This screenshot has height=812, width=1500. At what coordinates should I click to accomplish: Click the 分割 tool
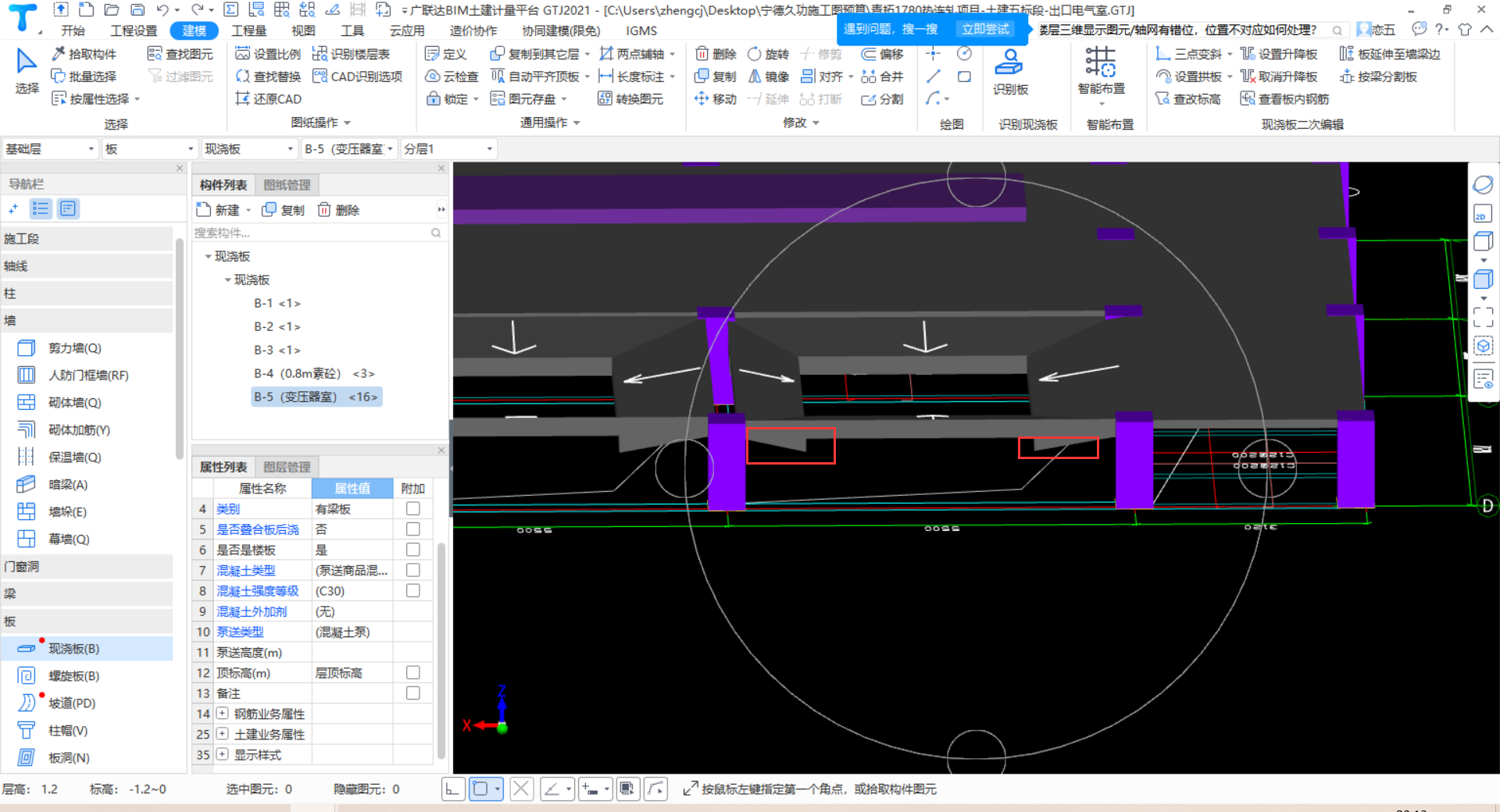point(882,99)
